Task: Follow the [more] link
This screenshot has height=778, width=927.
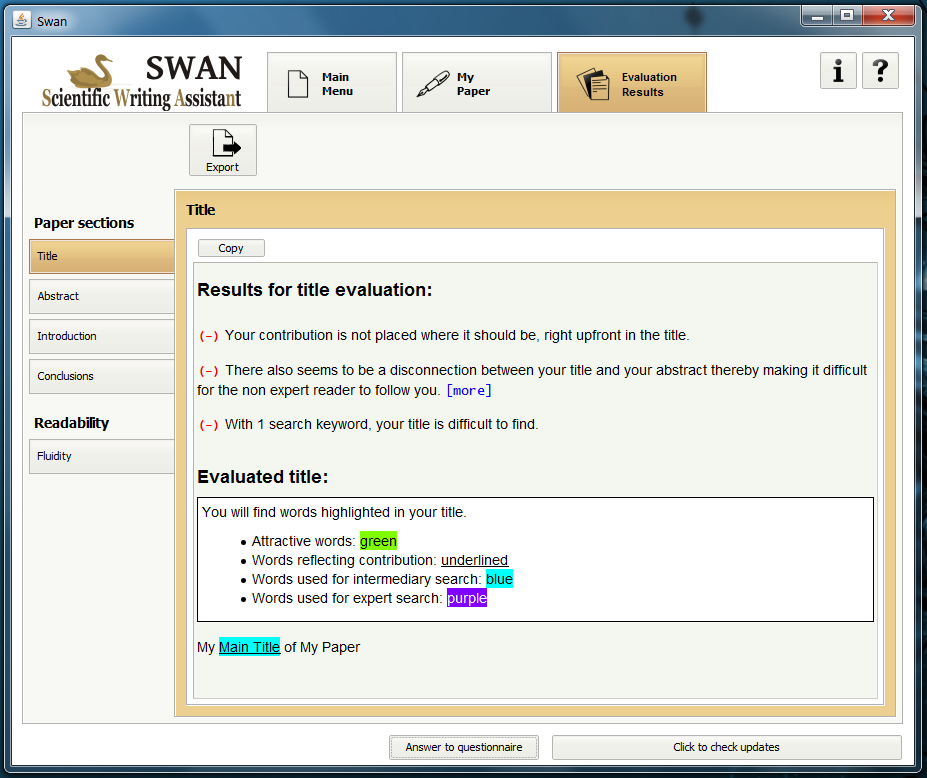Action: (x=469, y=391)
